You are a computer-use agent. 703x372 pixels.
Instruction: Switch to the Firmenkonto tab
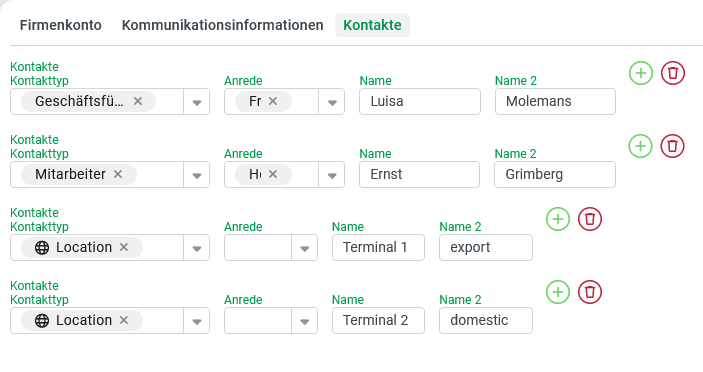point(61,25)
